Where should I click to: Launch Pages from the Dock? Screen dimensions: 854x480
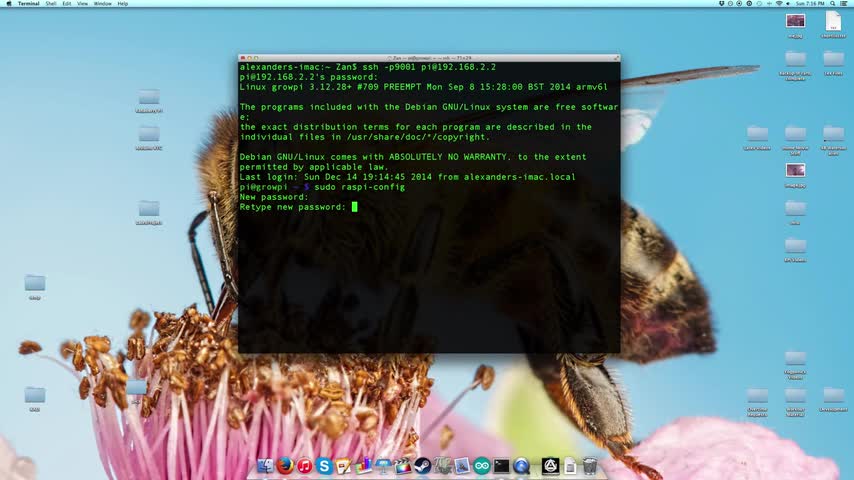pyautogui.click(x=344, y=466)
